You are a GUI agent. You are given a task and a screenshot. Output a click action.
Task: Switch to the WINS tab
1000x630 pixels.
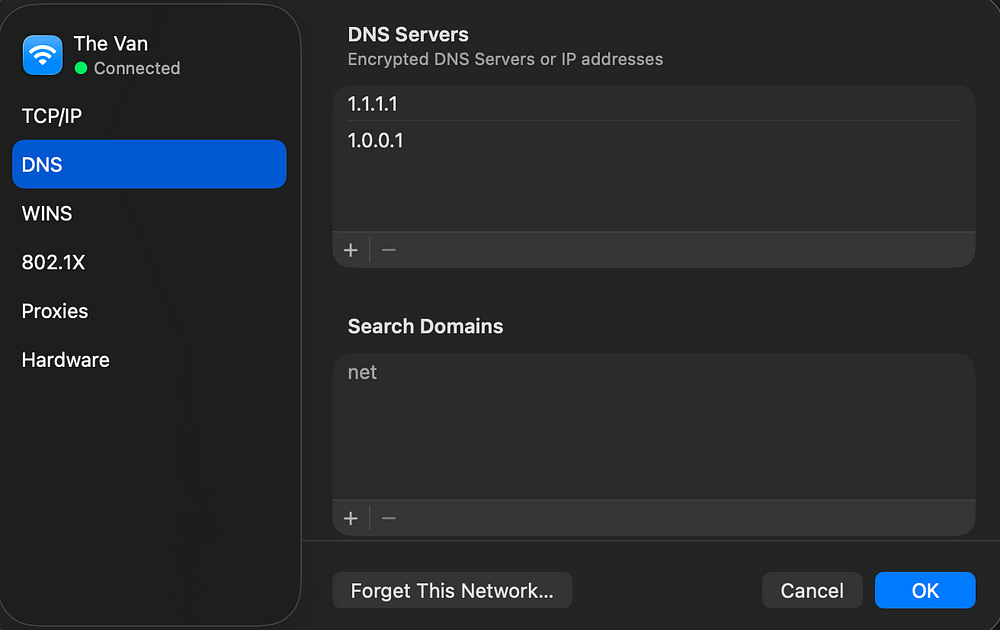[x=47, y=213]
